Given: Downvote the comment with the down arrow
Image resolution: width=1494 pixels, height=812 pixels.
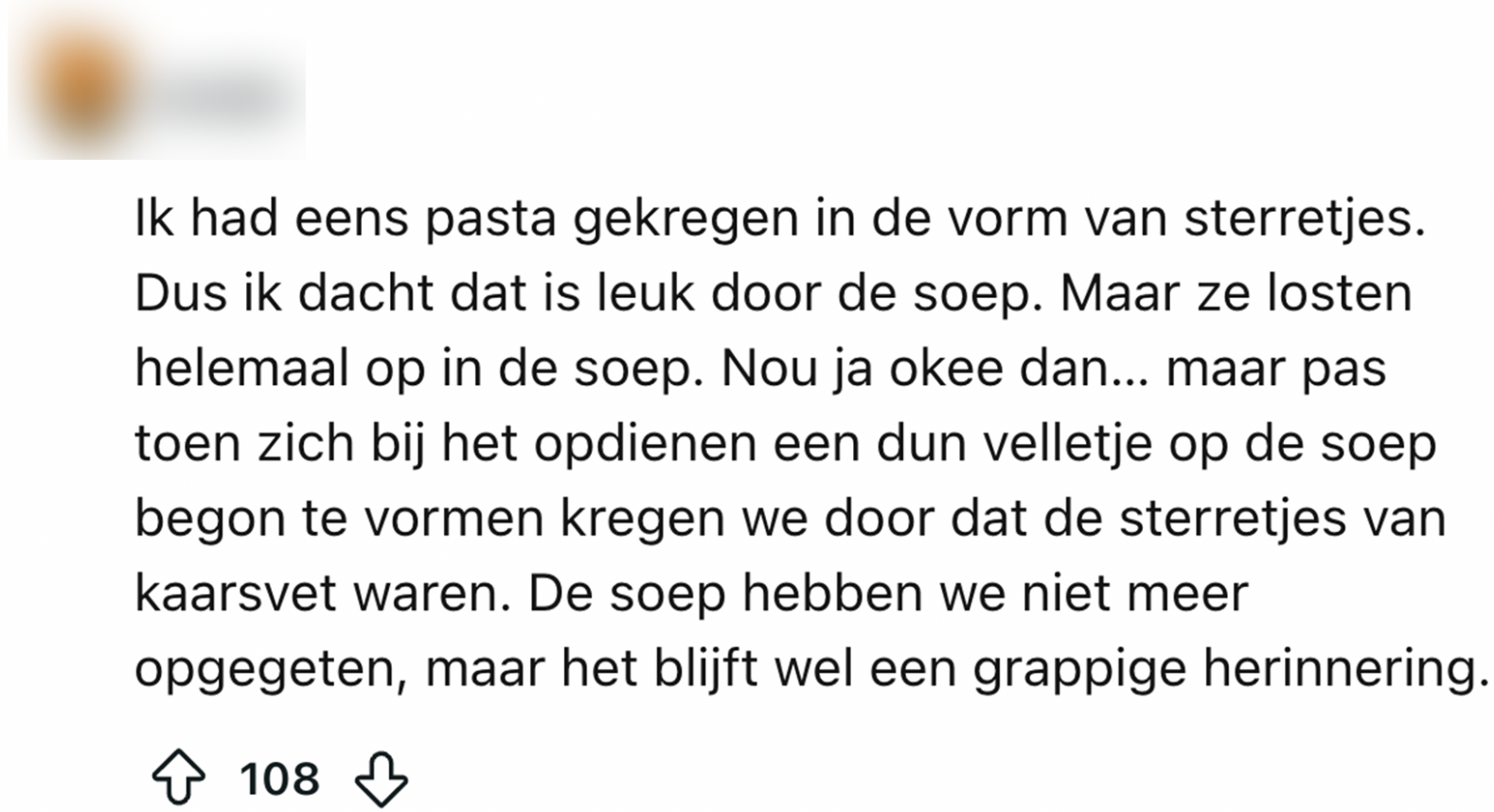Looking at the screenshot, I should pos(381,778).
